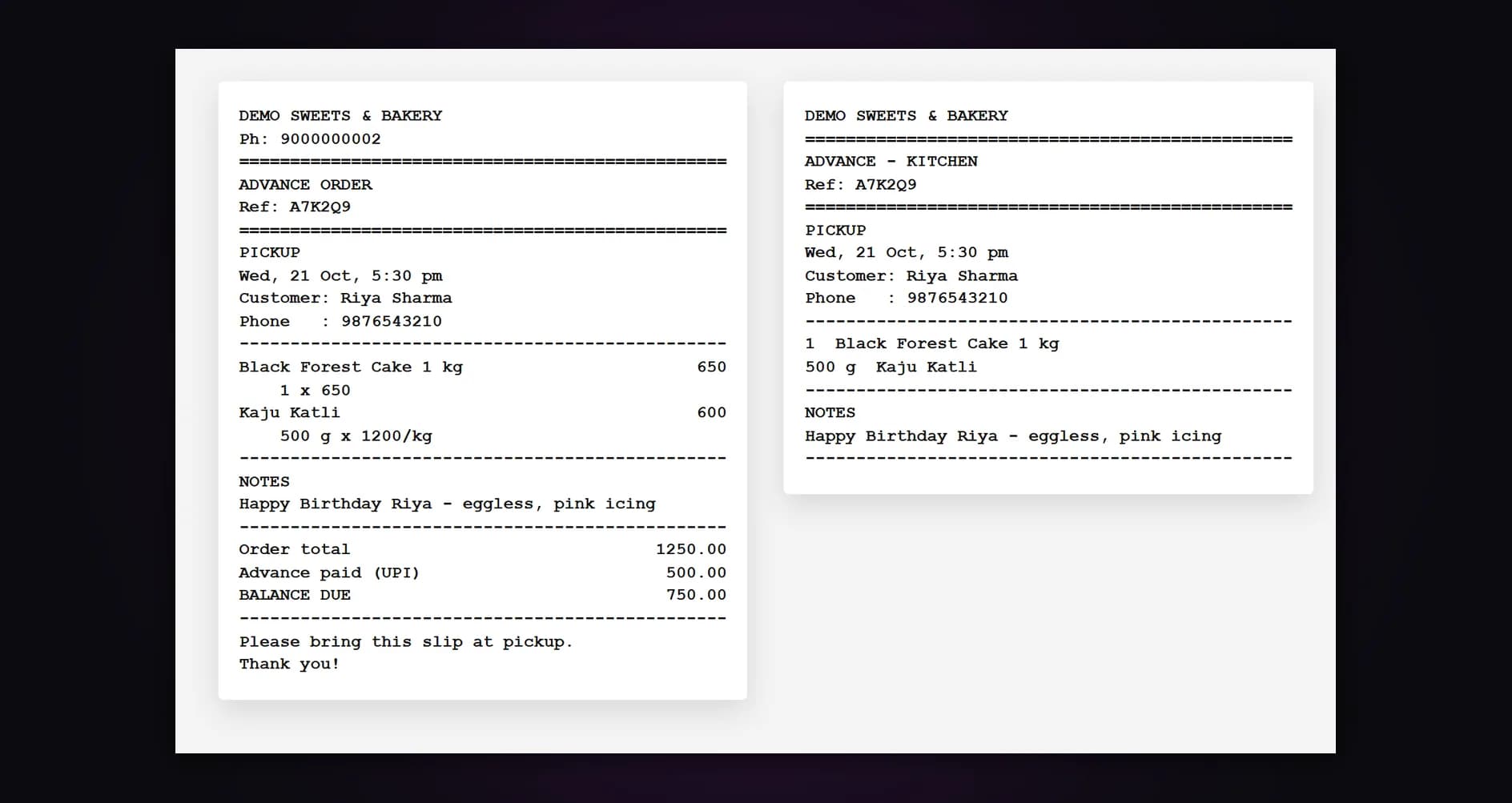
Task: Click 'Please bring this slip at pickup.'
Action: pyautogui.click(x=406, y=641)
